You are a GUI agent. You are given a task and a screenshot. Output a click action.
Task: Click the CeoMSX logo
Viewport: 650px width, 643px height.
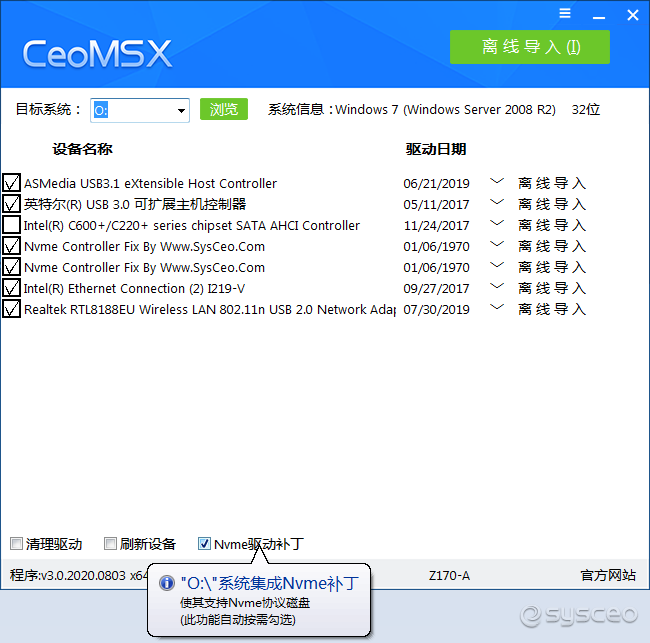pyautogui.click(x=97, y=53)
